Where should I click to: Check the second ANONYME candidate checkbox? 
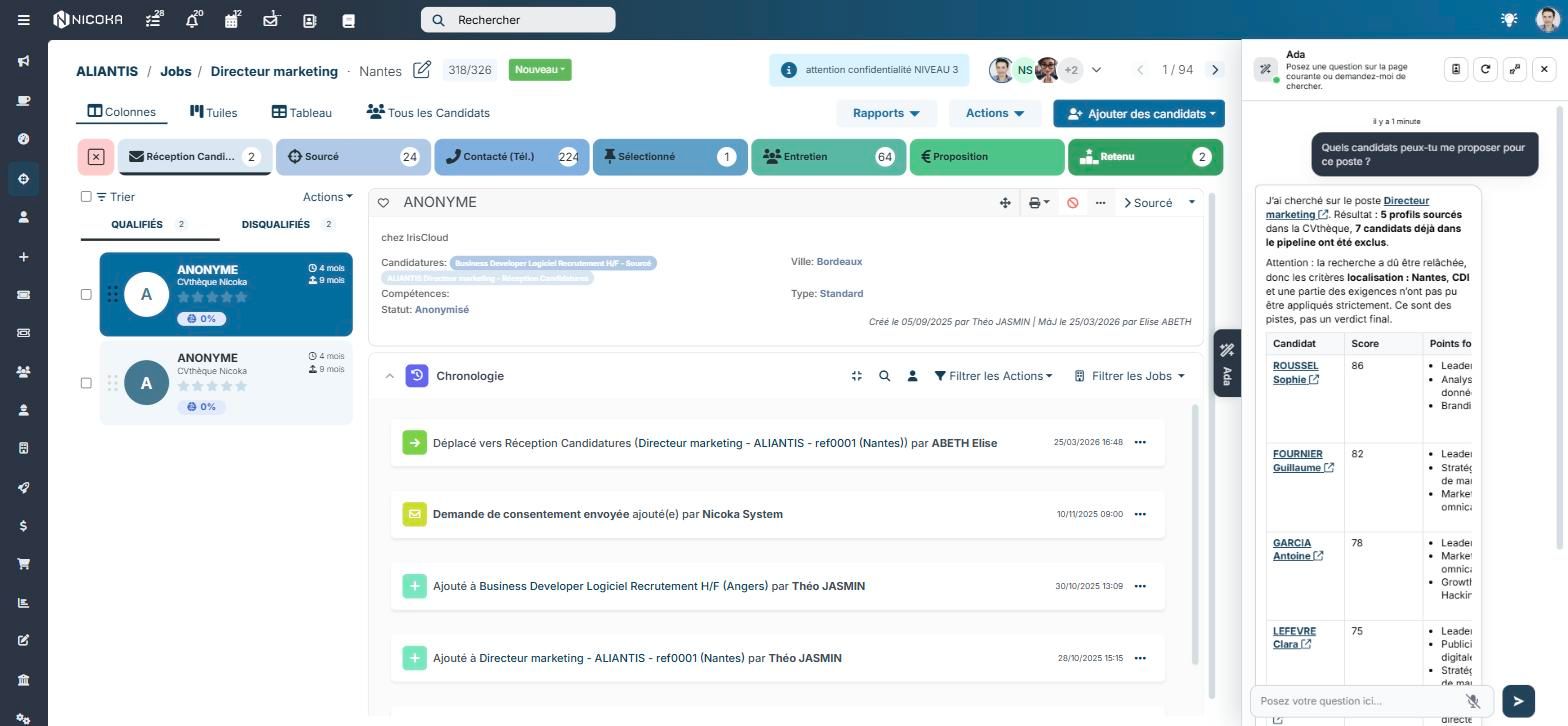(x=86, y=383)
